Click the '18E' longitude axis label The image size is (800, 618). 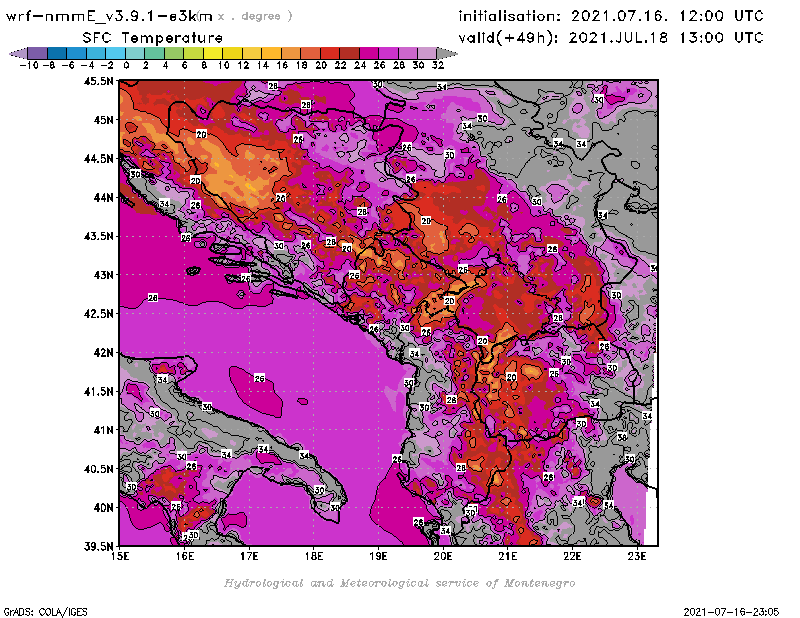click(x=314, y=556)
